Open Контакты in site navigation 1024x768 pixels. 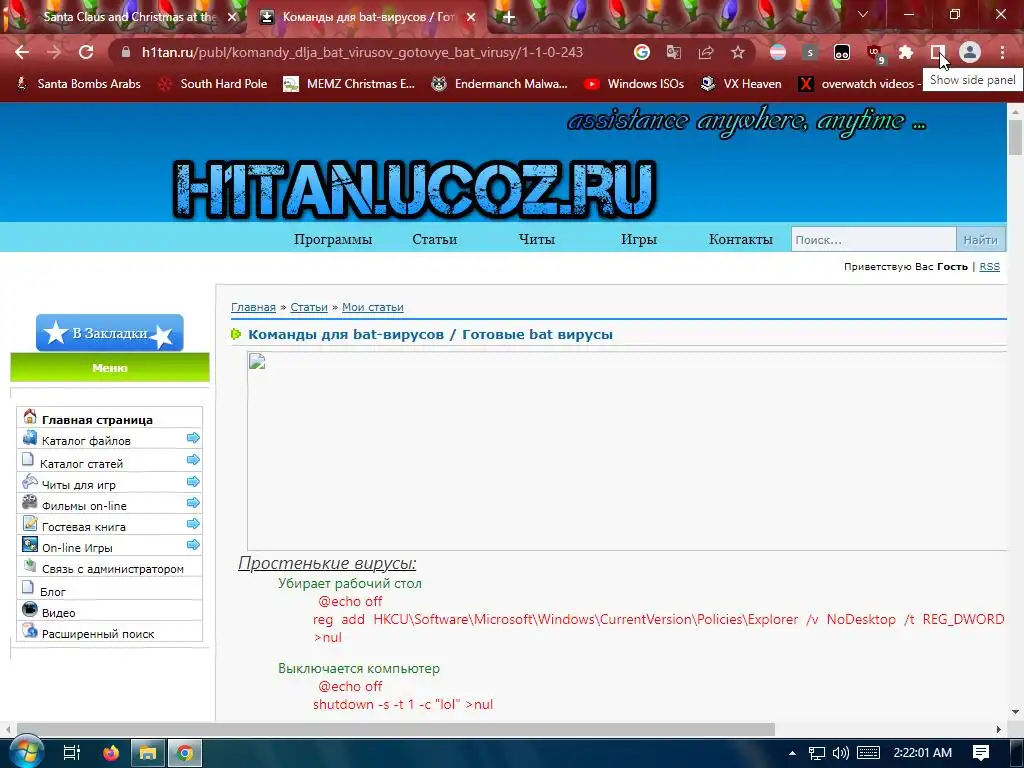(741, 239)
